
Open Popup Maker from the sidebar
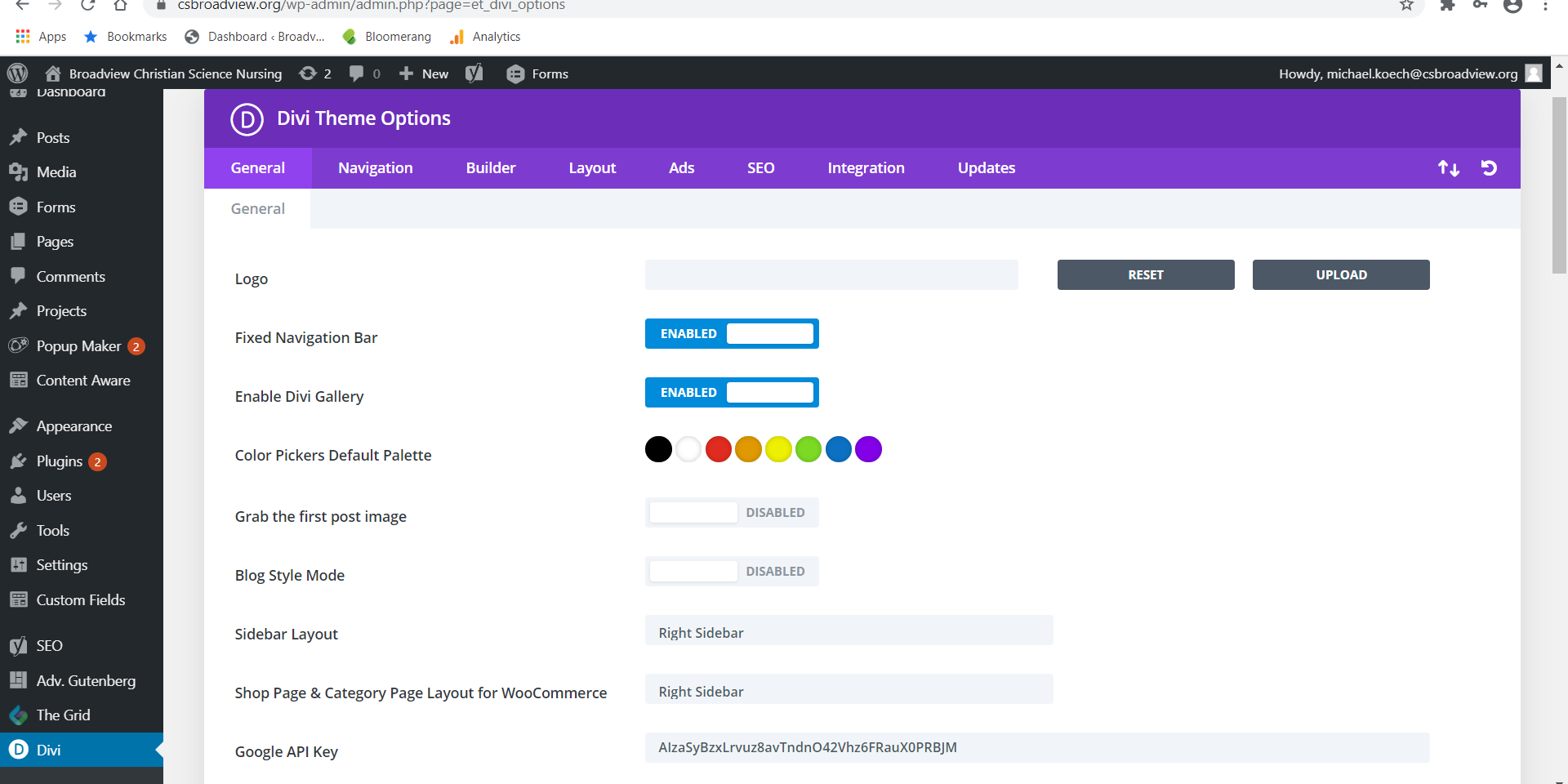(78, 345)
